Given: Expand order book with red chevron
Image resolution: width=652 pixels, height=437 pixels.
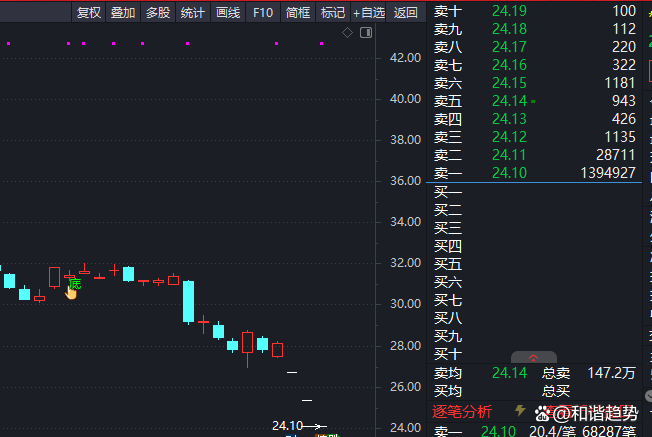Looking at the screenshot, I should coord(533,358).
